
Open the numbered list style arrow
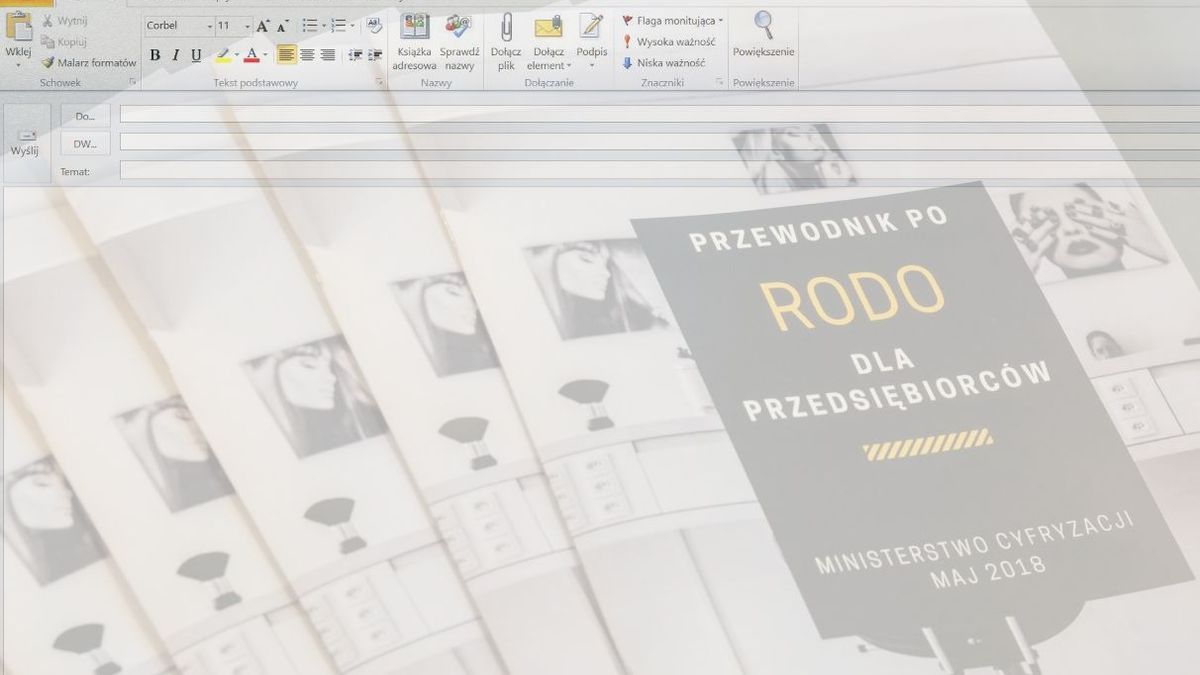[x=352, y=26]
